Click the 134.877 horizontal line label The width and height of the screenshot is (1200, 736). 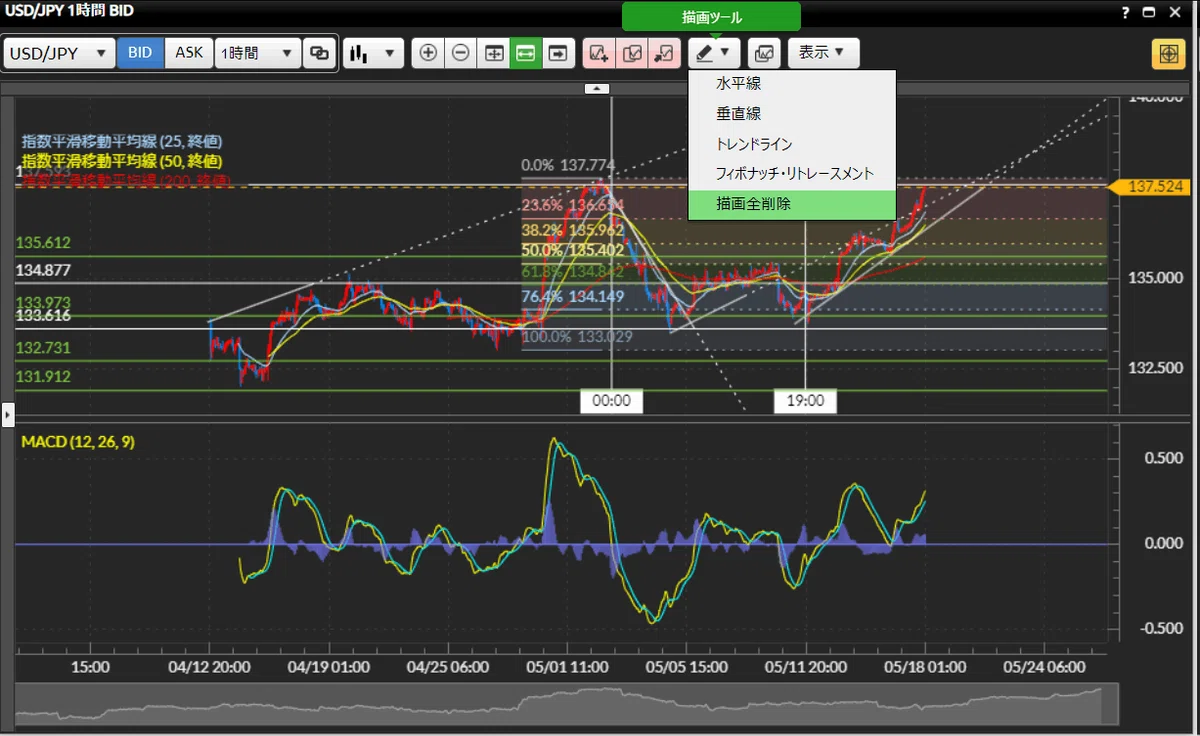click(42, 270)
